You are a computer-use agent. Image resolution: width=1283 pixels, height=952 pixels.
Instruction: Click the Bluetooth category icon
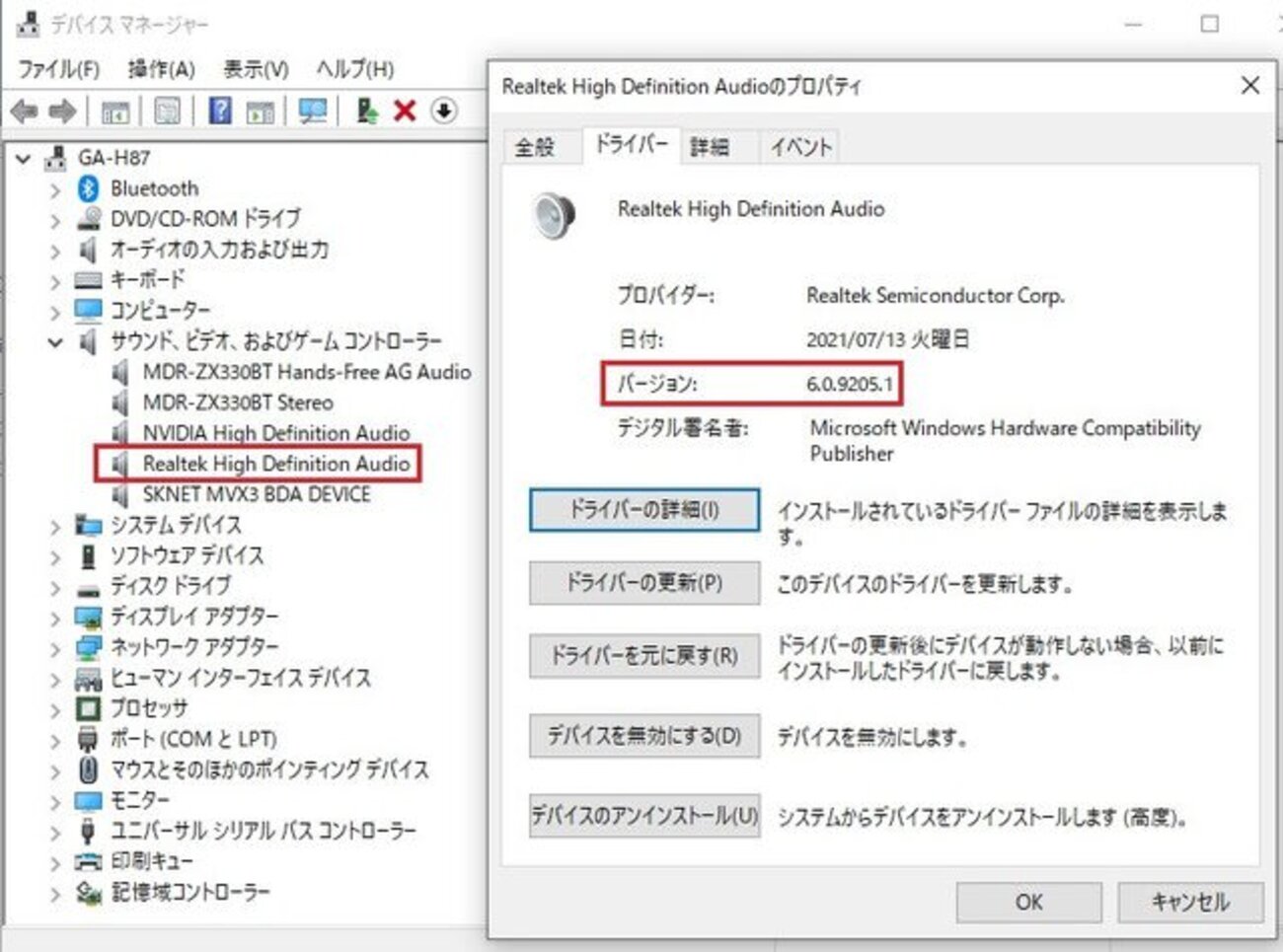point(89,188)
